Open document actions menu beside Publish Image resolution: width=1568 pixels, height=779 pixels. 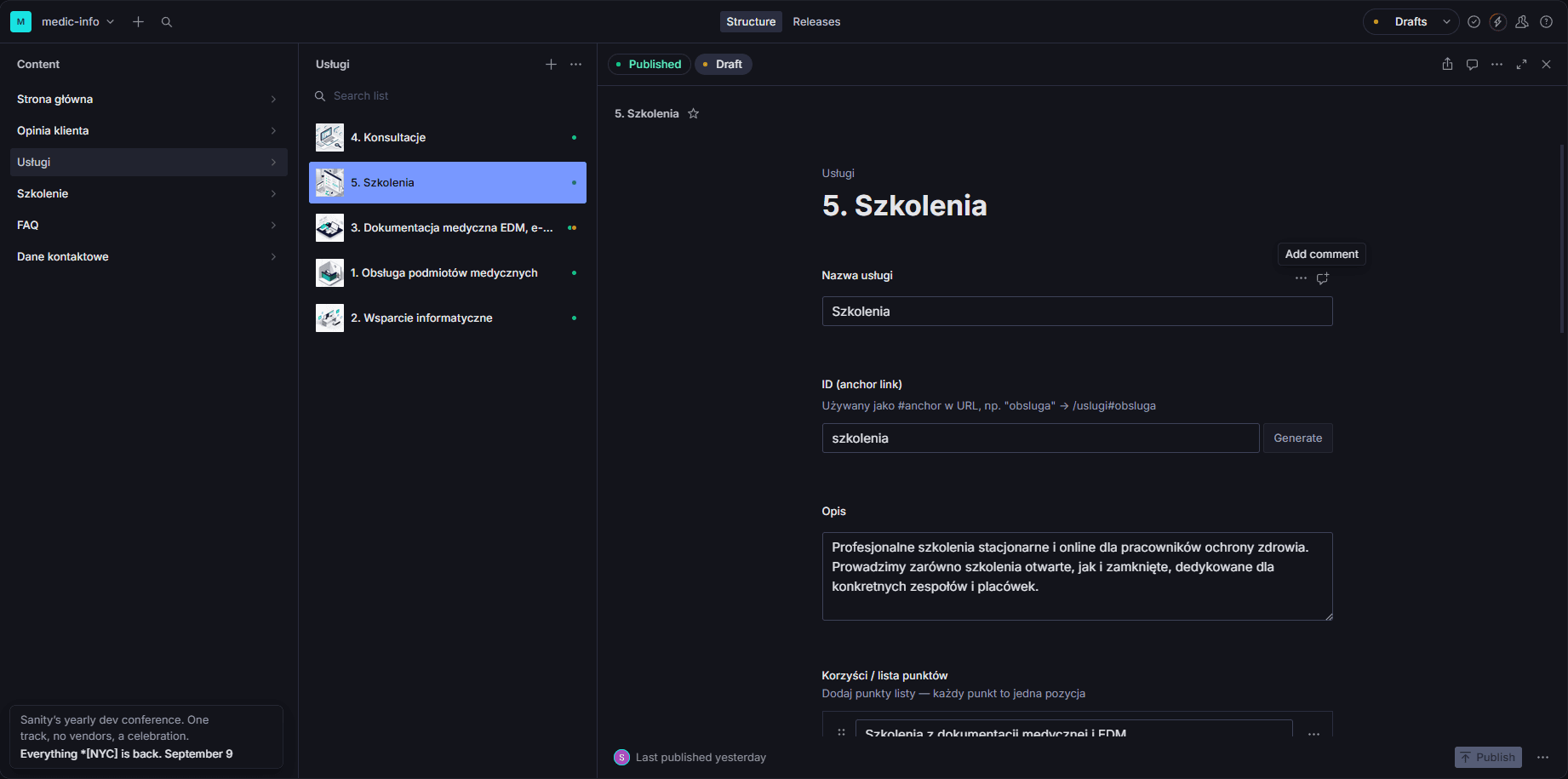pyautogui.click(x=1542, y=757)
